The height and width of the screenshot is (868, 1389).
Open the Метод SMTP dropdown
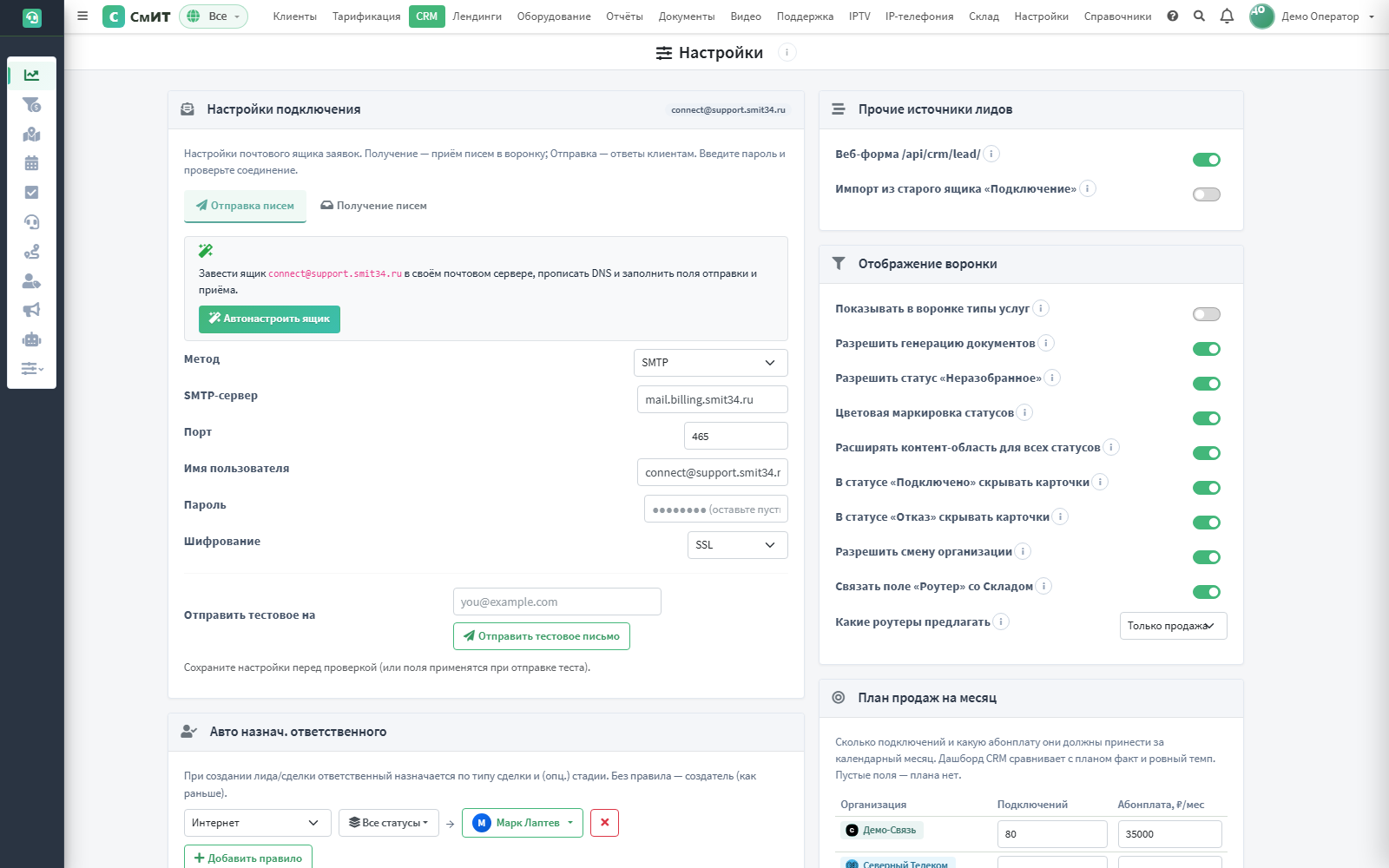point(711,363)
